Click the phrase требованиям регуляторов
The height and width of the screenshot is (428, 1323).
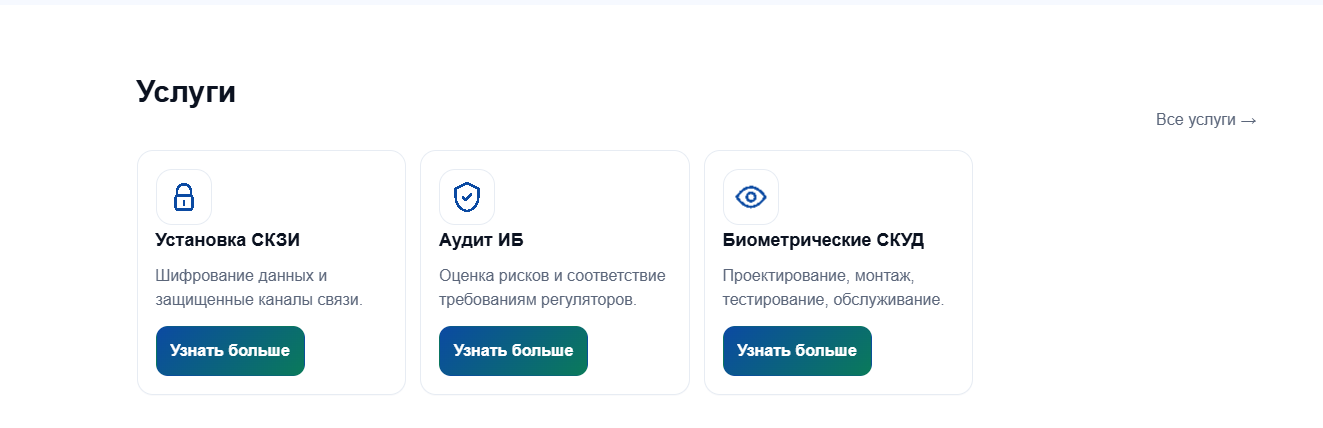538,299
